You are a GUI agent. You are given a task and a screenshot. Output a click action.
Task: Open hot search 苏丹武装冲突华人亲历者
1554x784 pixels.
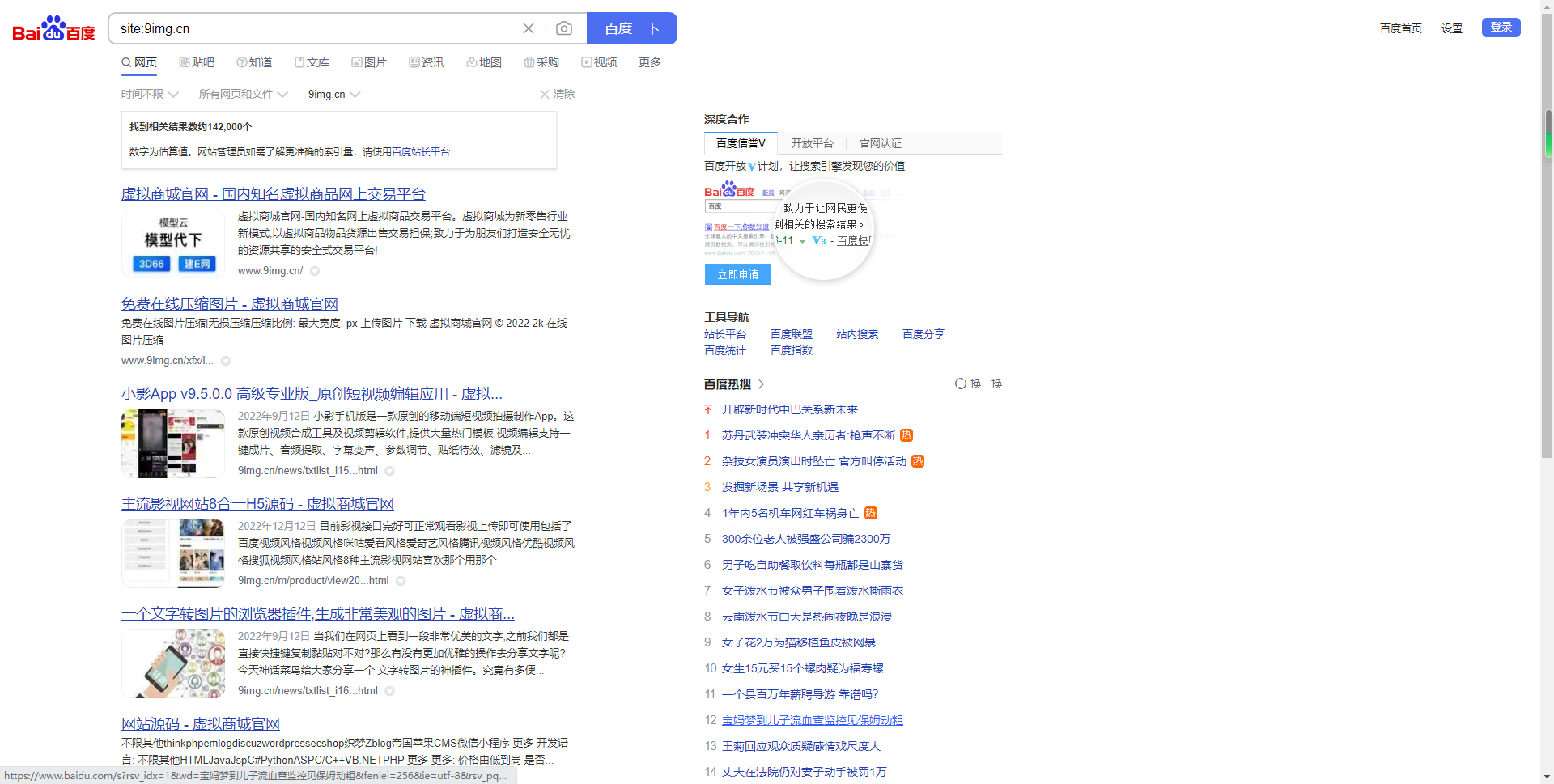[809, 435]
